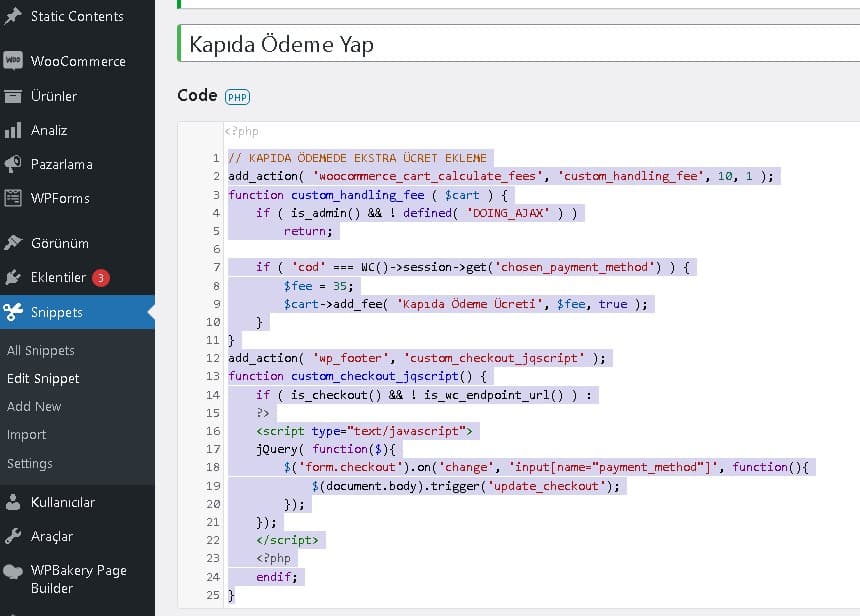860x616 pixels.
Task: Click the Static Contents pin icon
Action: click(13, 16)
